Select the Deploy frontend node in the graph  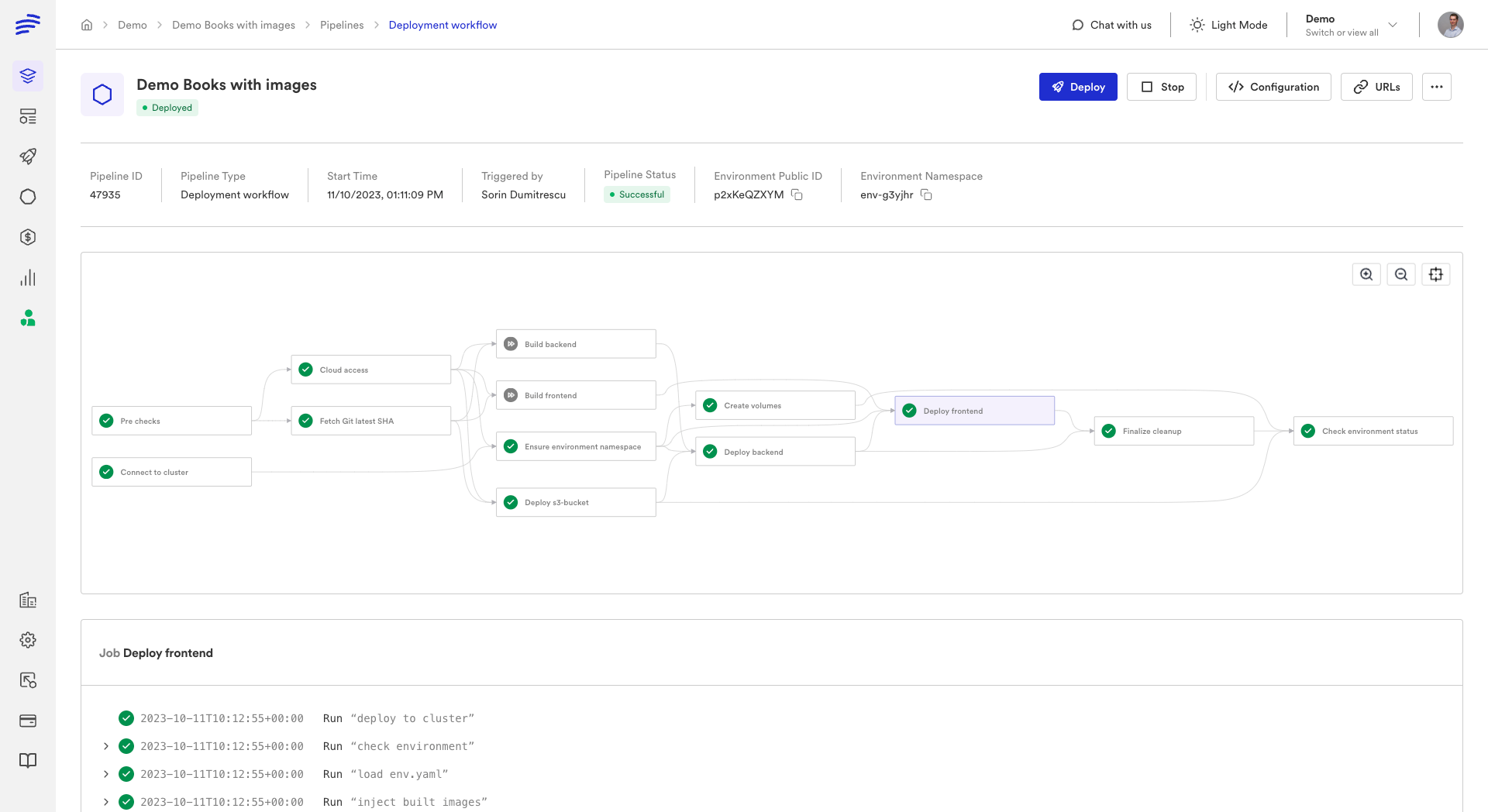[x=974, y=411]
